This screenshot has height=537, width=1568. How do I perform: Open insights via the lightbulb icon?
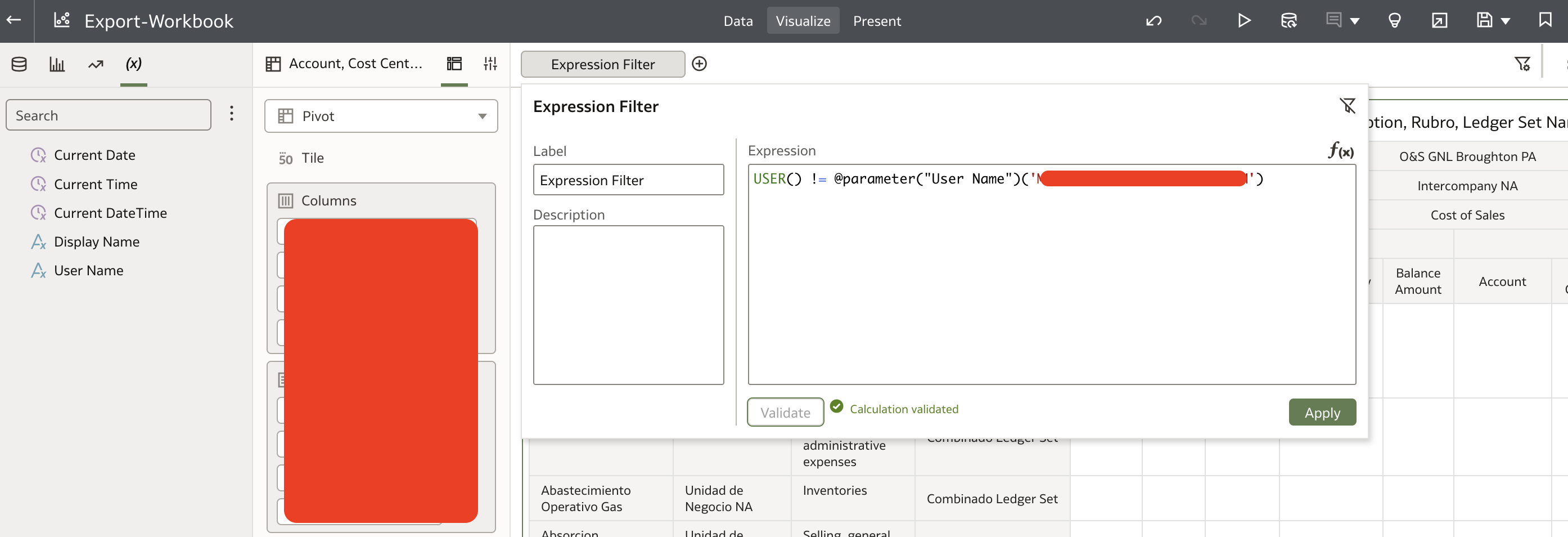pos(1395,21)
